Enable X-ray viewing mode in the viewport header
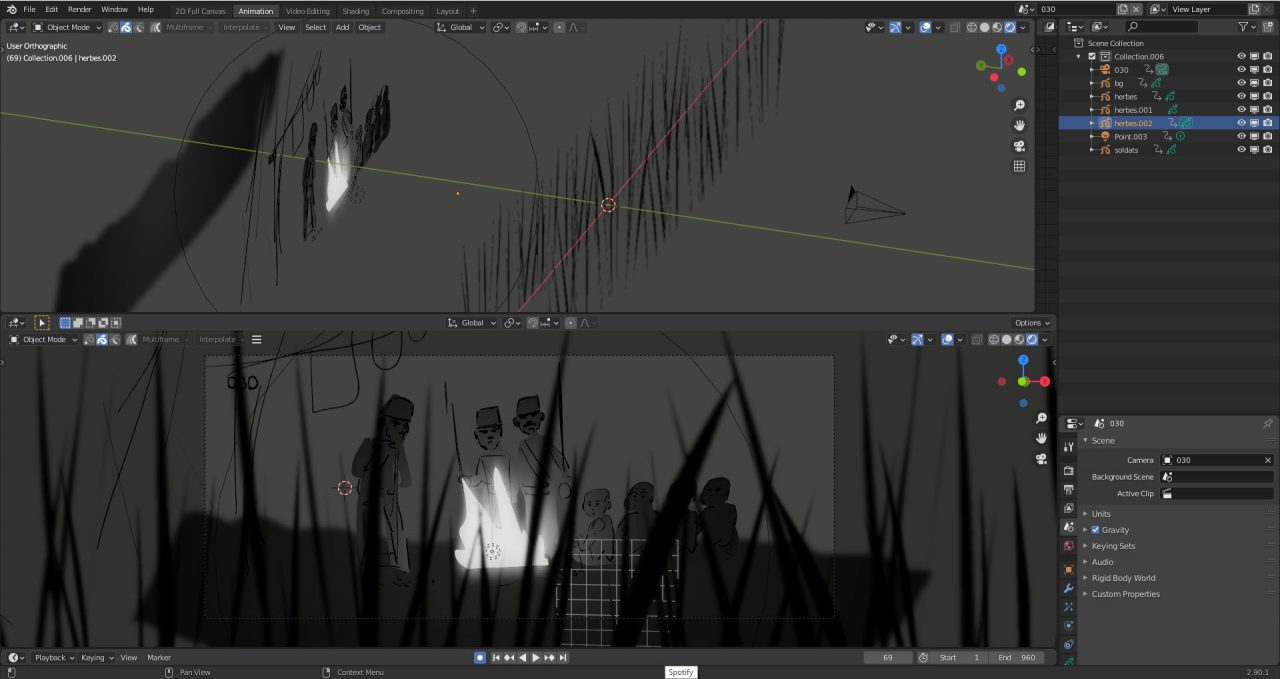The image size is (1280, 679). (955, 27)
